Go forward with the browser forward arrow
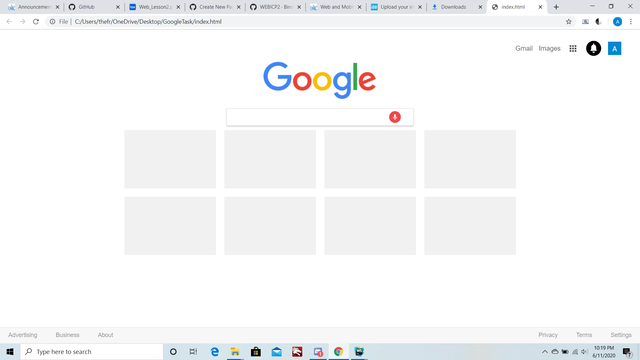The image size is (640, 360). click(22, 22)
